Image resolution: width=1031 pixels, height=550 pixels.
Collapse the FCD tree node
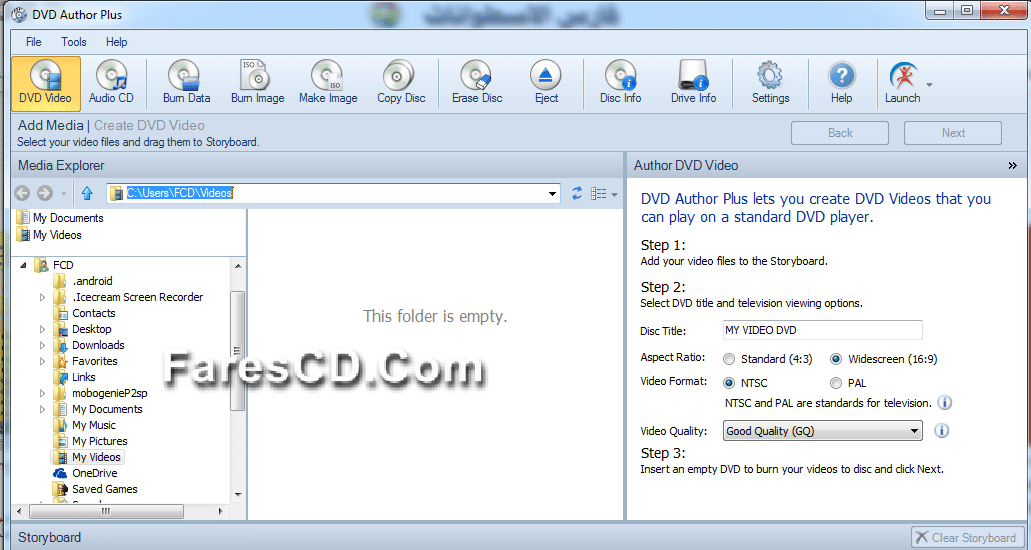pos(23,265)
